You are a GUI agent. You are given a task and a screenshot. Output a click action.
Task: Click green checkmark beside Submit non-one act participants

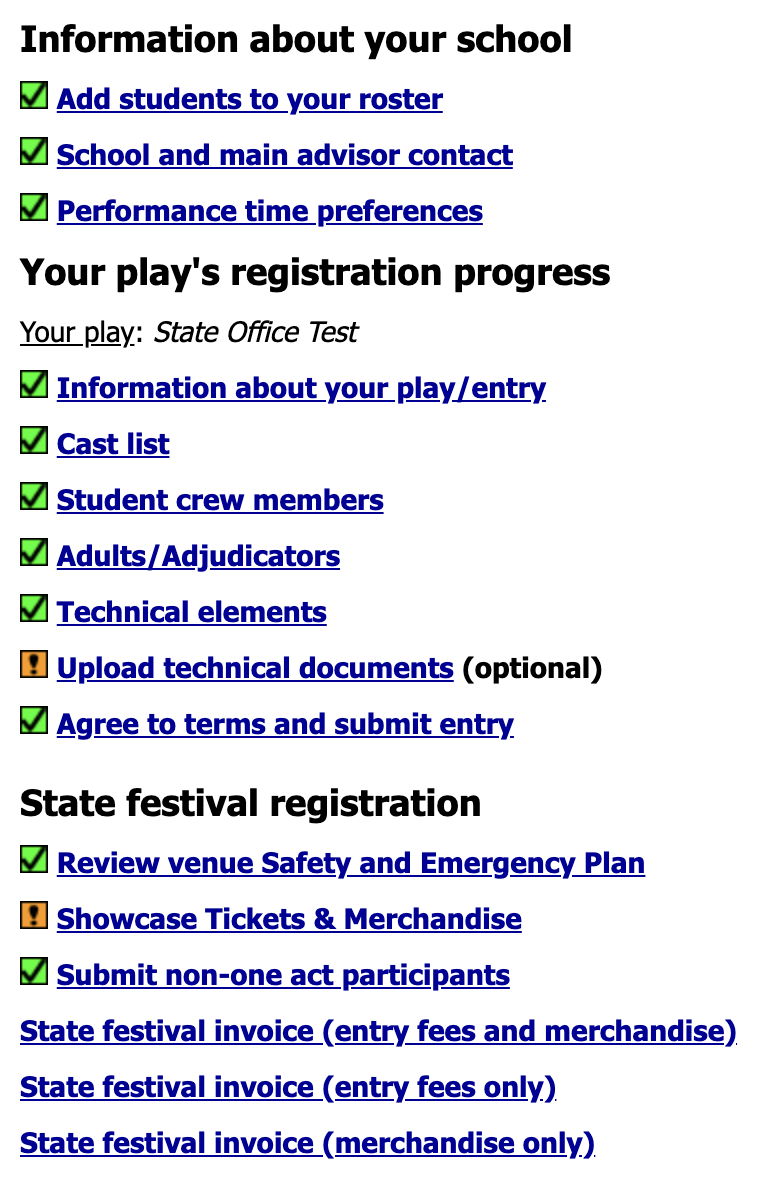click(34, 972)
